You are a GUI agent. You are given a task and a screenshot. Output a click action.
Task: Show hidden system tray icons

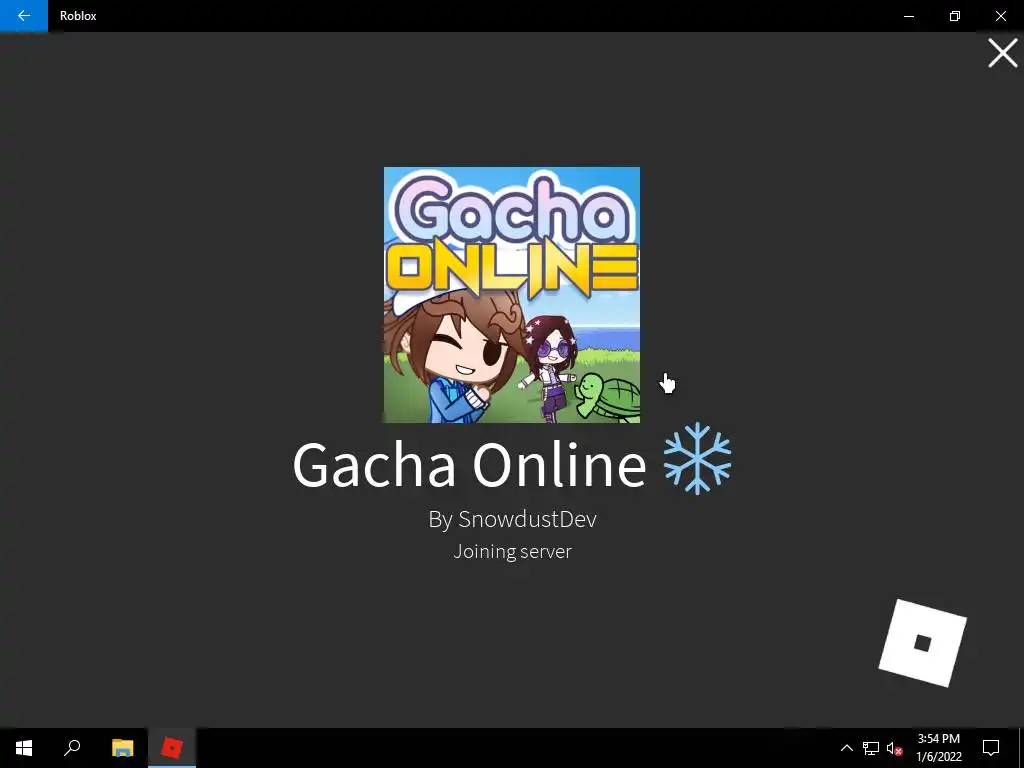coord(846,748)
